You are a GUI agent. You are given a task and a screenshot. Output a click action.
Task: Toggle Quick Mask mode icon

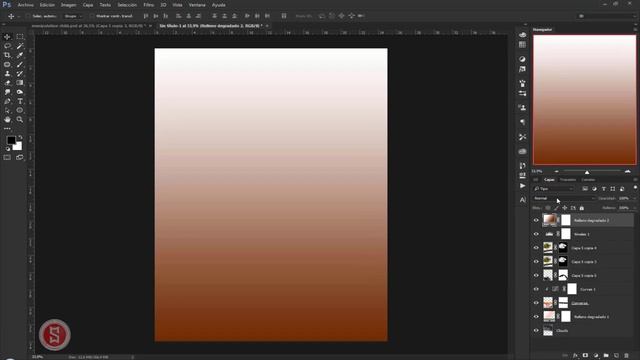7,158
